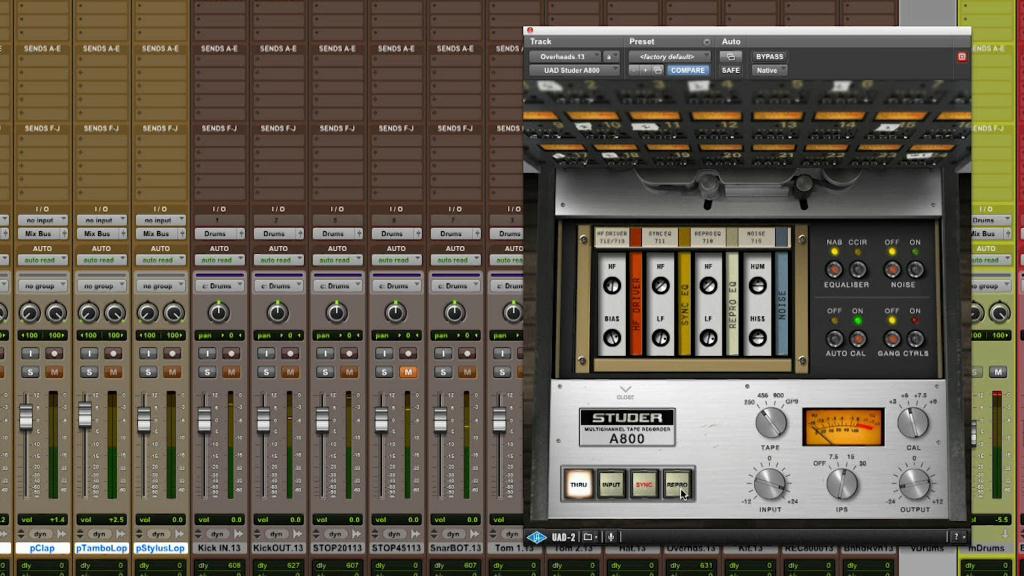Click the BYPASS button
This screenshot has height=576, width=1024.
pyautogui.click(x=769, y=57)
